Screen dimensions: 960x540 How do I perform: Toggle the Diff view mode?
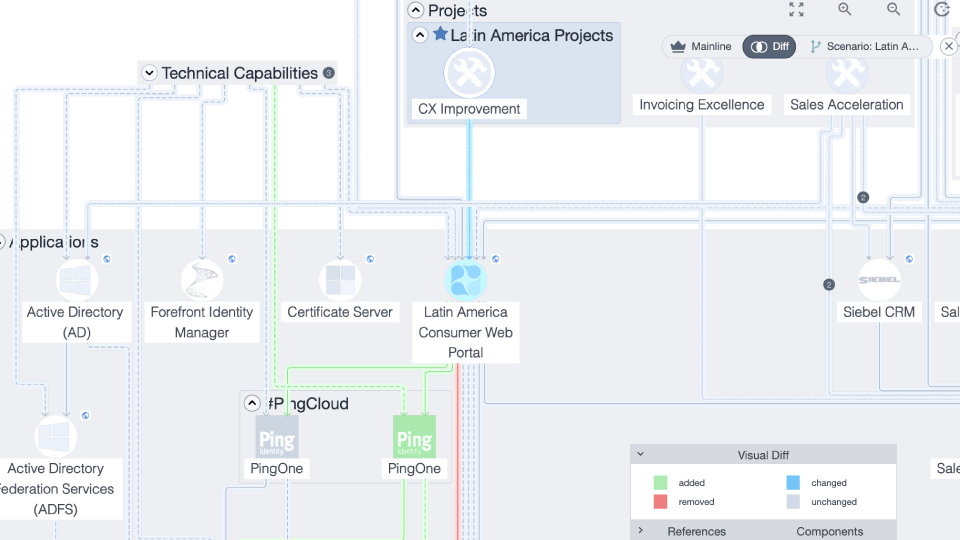click(770, 47)
